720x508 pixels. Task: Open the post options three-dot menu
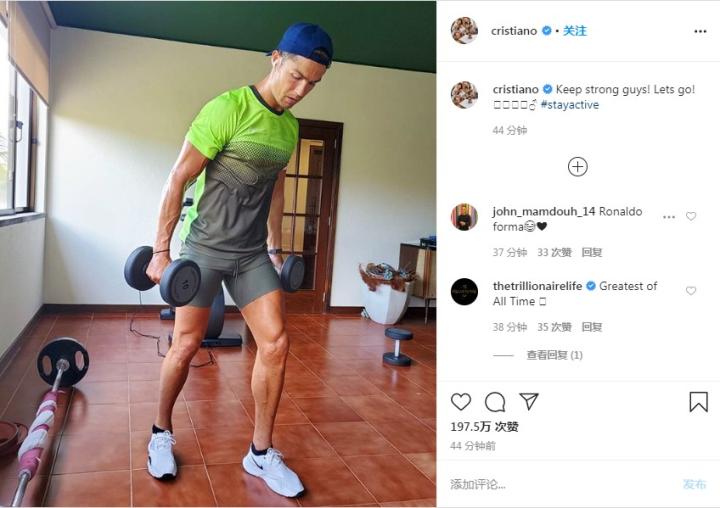coord(700,31)
